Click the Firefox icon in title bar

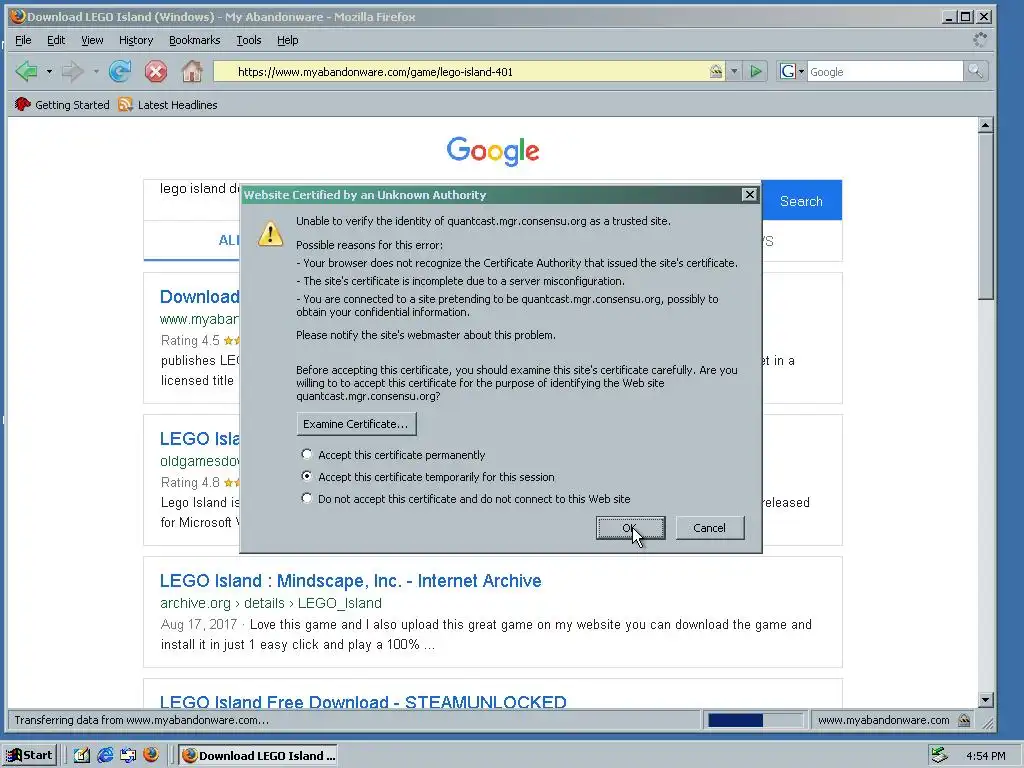pos(18,16)
